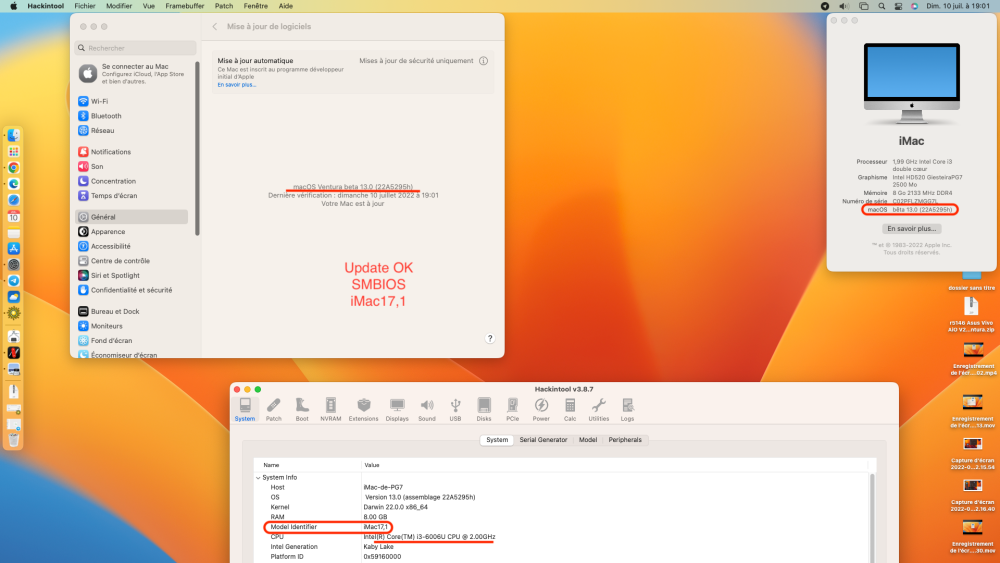Open the Fenêtre menu

point(256,6)
